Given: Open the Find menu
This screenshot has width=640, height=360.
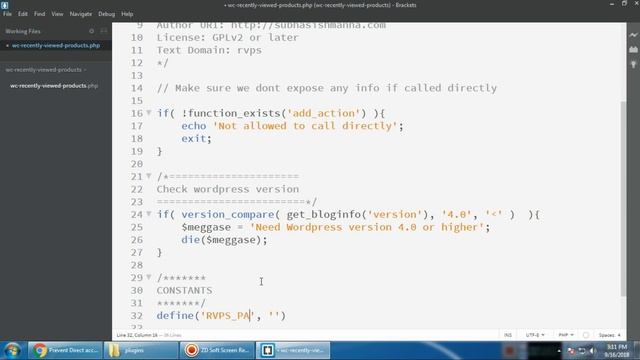Looking at the screenshot, I should click(40, 14).
